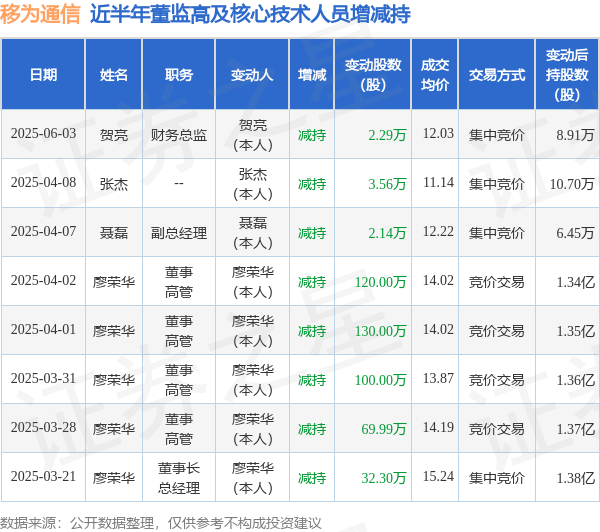Click the 财务总监 position cell

pyautogui.click(x=179, y=135)
